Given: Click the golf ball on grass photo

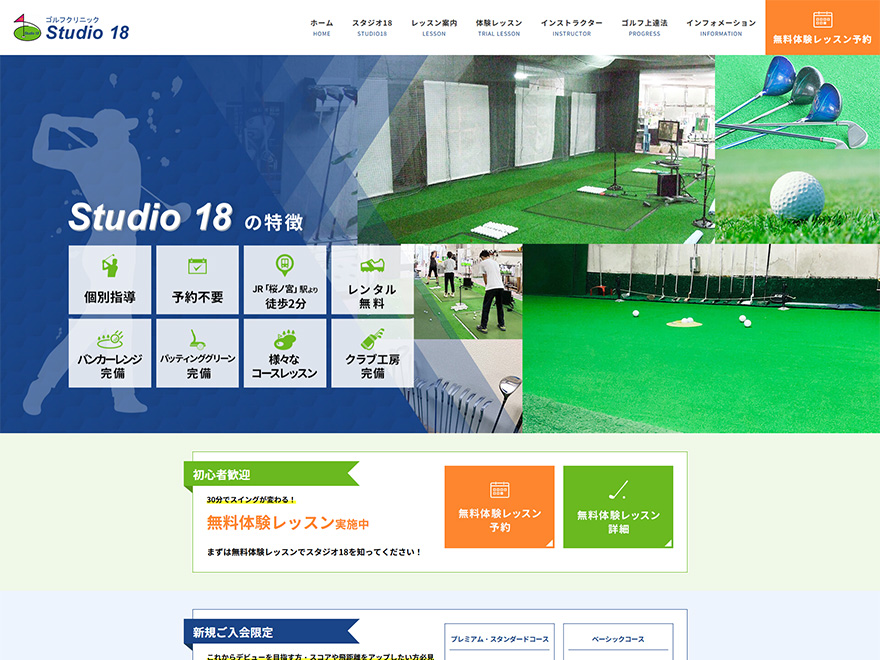Looking at the screenshot, I should pos(798,196).
